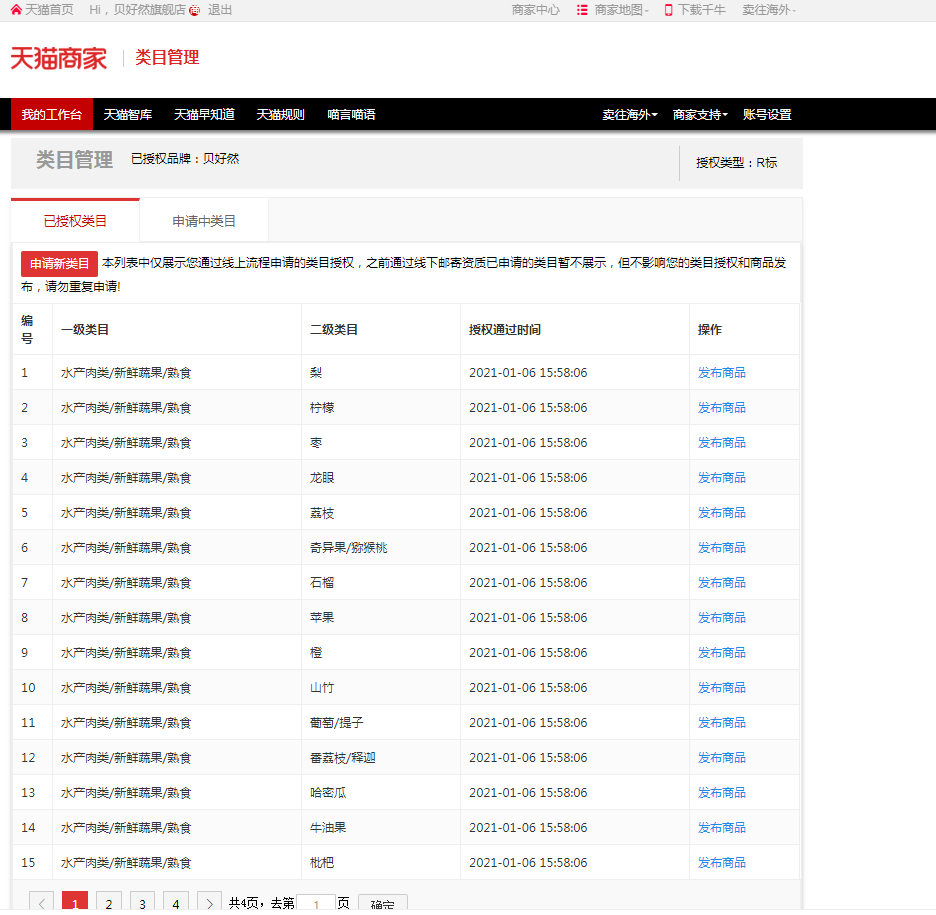
Task: Click 发布商品 for the 山竹 row
Action: click(722, 688)
